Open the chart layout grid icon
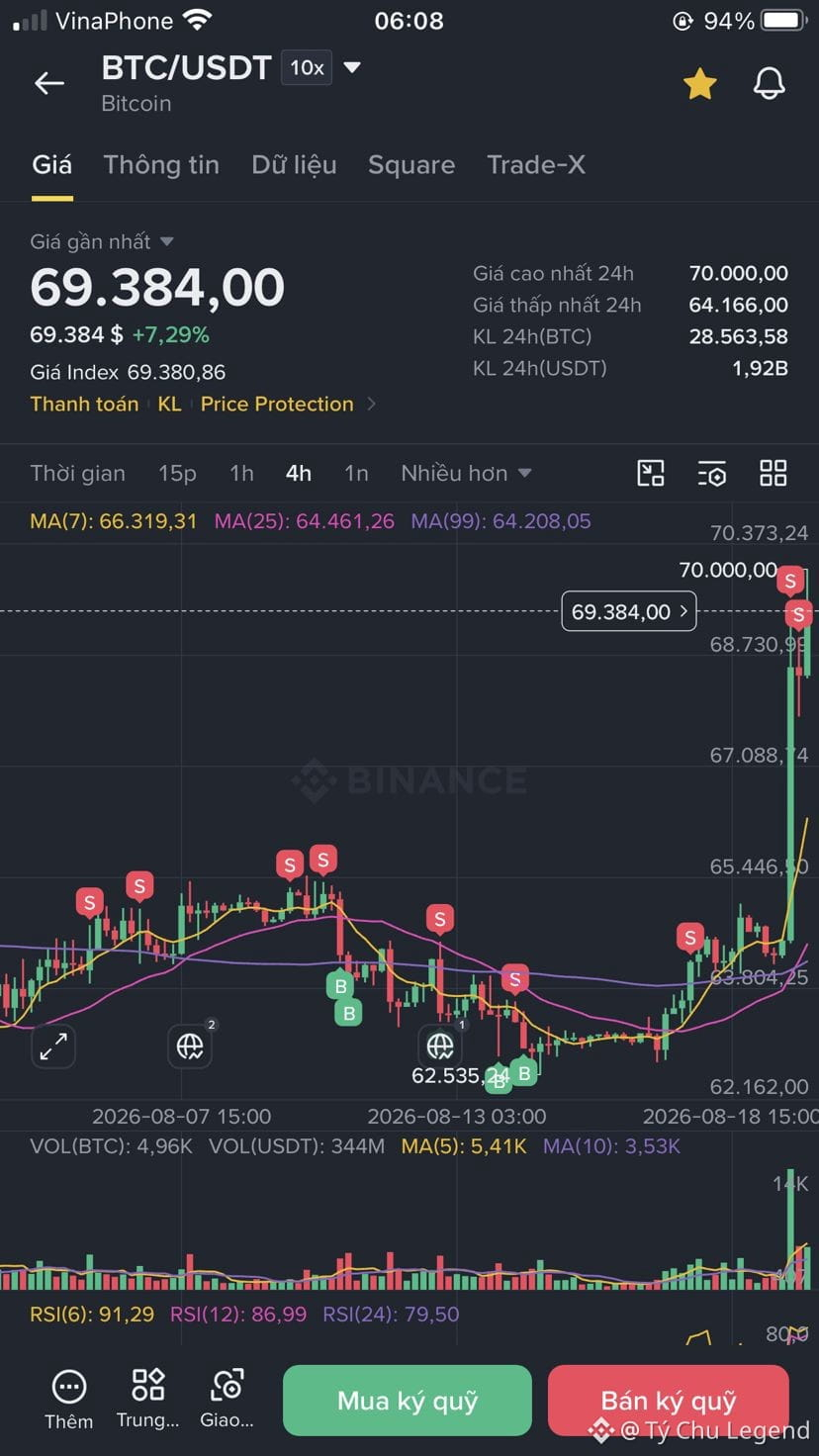 (773, 473)
